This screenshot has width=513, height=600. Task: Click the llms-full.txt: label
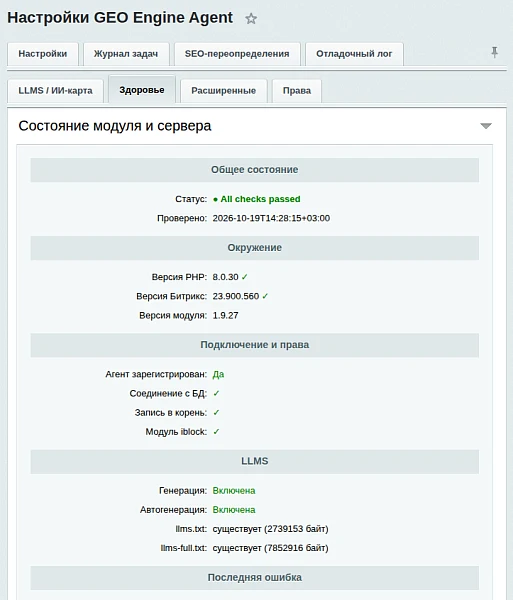[184, 548]
